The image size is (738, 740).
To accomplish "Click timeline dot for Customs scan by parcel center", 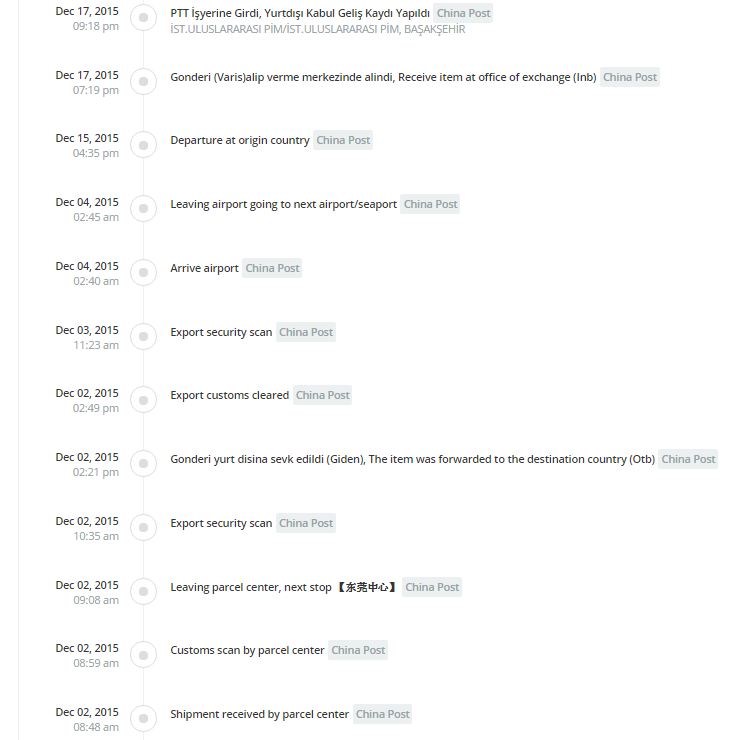I will (x=143, y=655).
